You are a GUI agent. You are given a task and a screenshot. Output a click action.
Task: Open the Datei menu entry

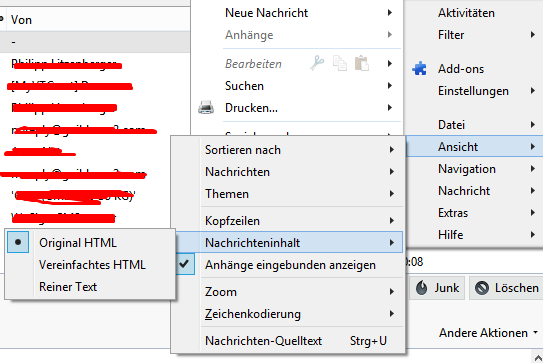point(473,125)
